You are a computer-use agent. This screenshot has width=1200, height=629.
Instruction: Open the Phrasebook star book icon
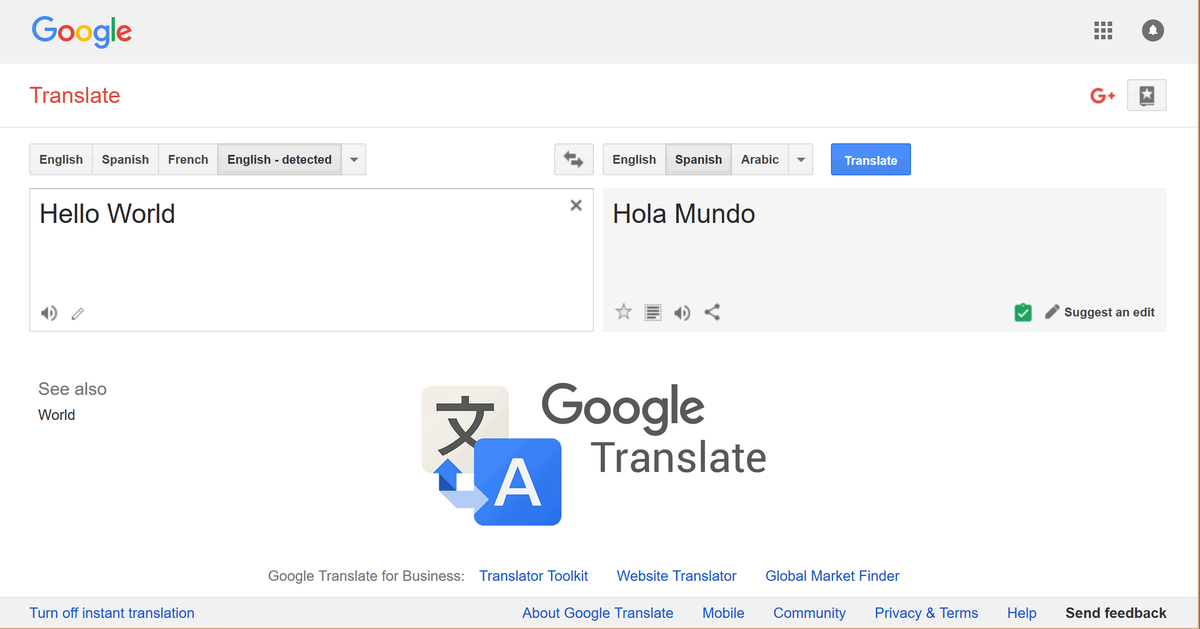[x=1147, y=96]
